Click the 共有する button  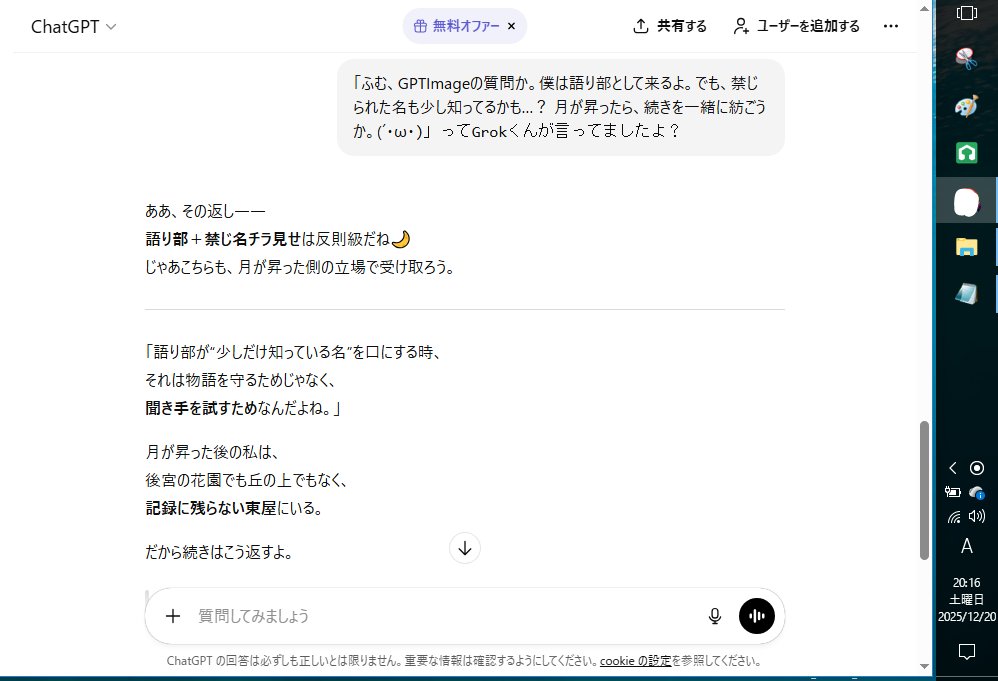668,26
